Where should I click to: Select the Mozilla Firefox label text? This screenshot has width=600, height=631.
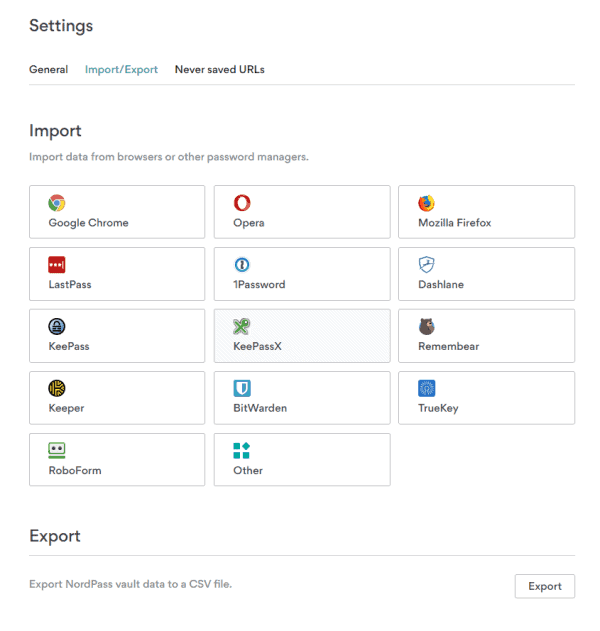pos(455,223)
